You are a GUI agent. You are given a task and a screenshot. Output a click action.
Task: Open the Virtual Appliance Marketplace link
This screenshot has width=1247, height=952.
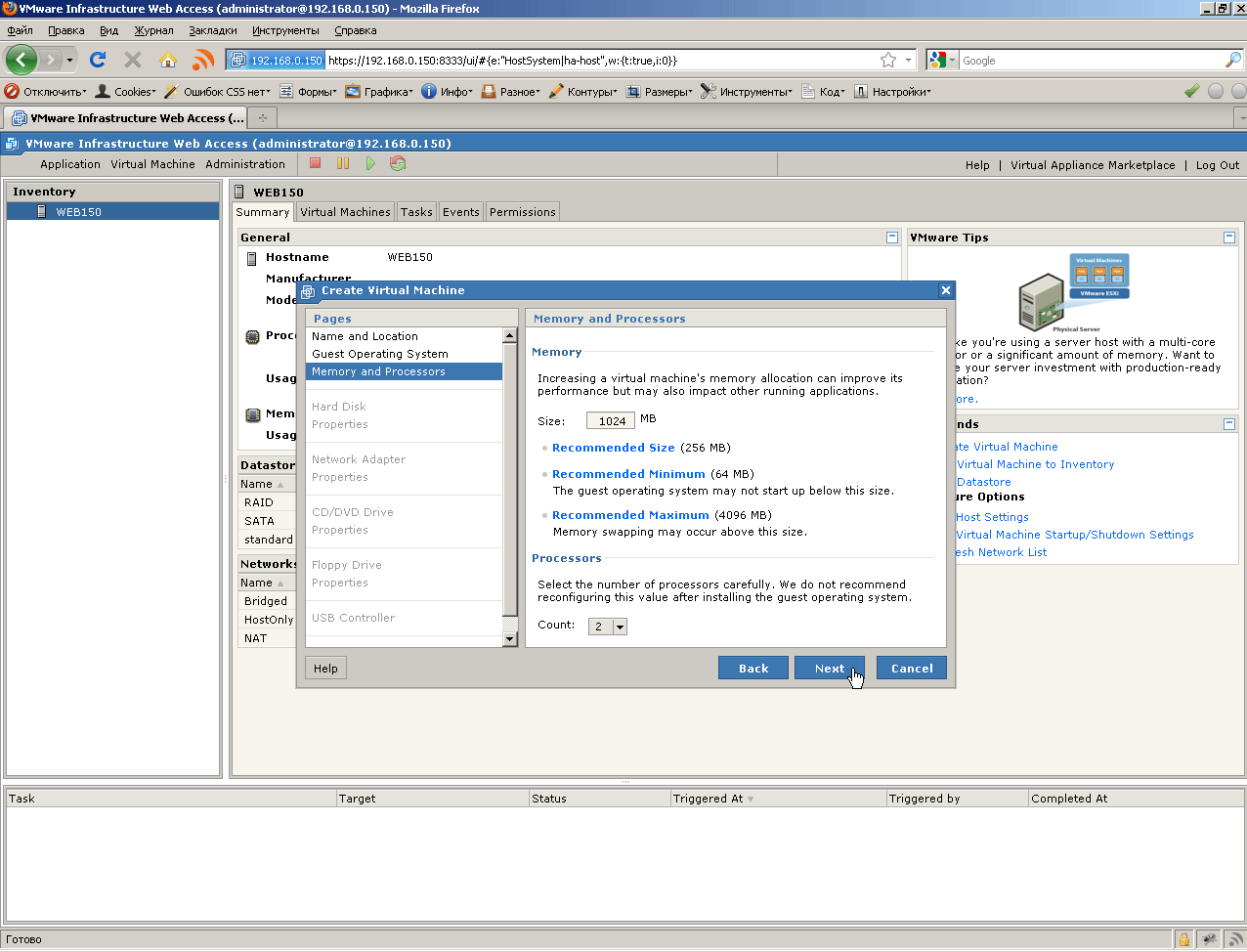tap(1093, 165)
